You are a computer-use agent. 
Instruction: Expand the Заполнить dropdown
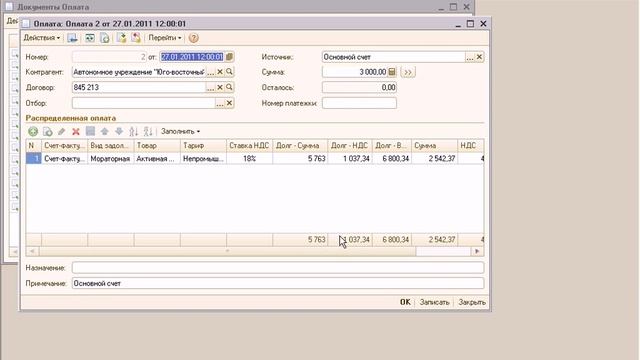point(180,131)
